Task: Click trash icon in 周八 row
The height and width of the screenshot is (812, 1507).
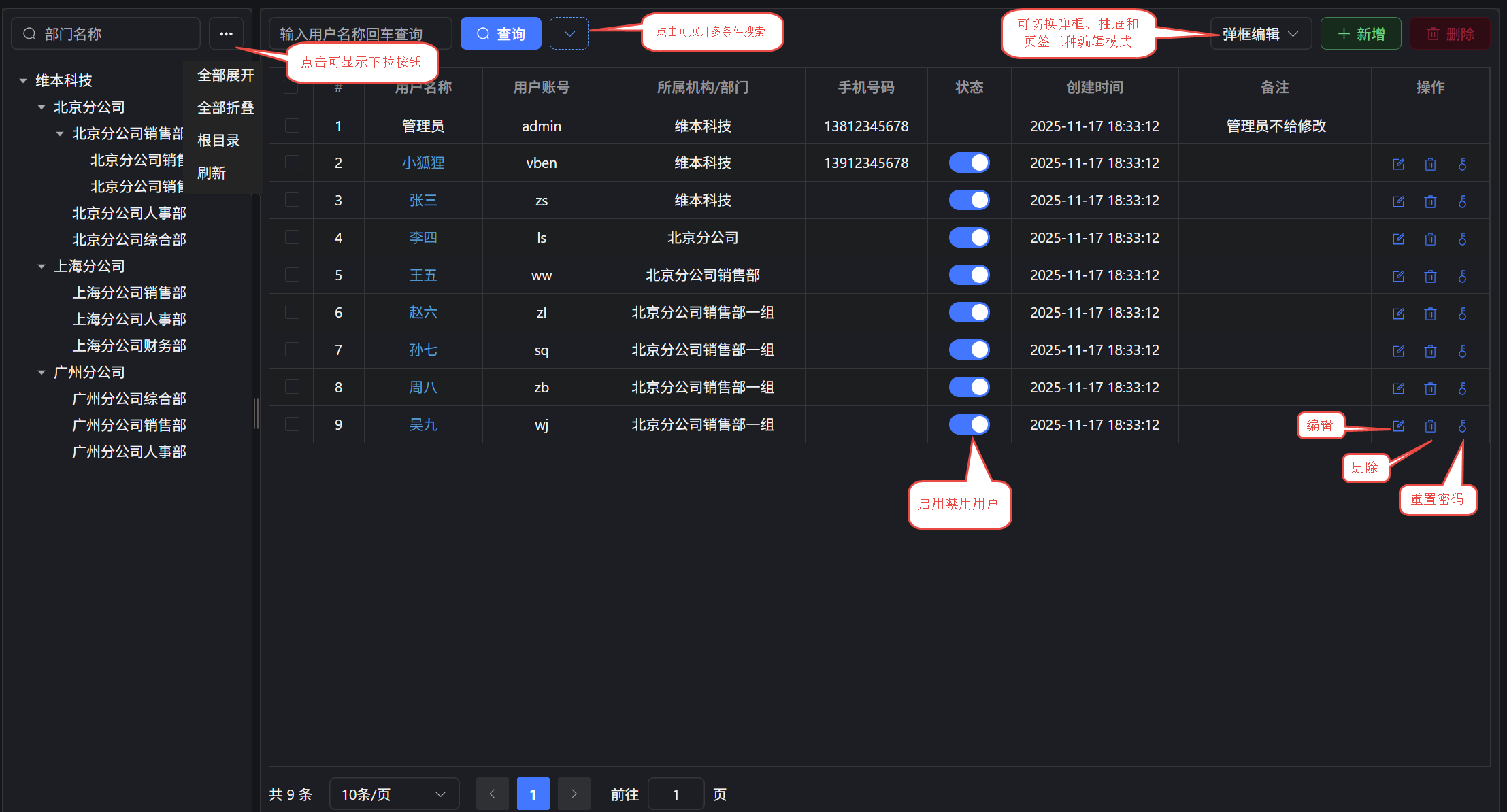Action: point(1430,388)
